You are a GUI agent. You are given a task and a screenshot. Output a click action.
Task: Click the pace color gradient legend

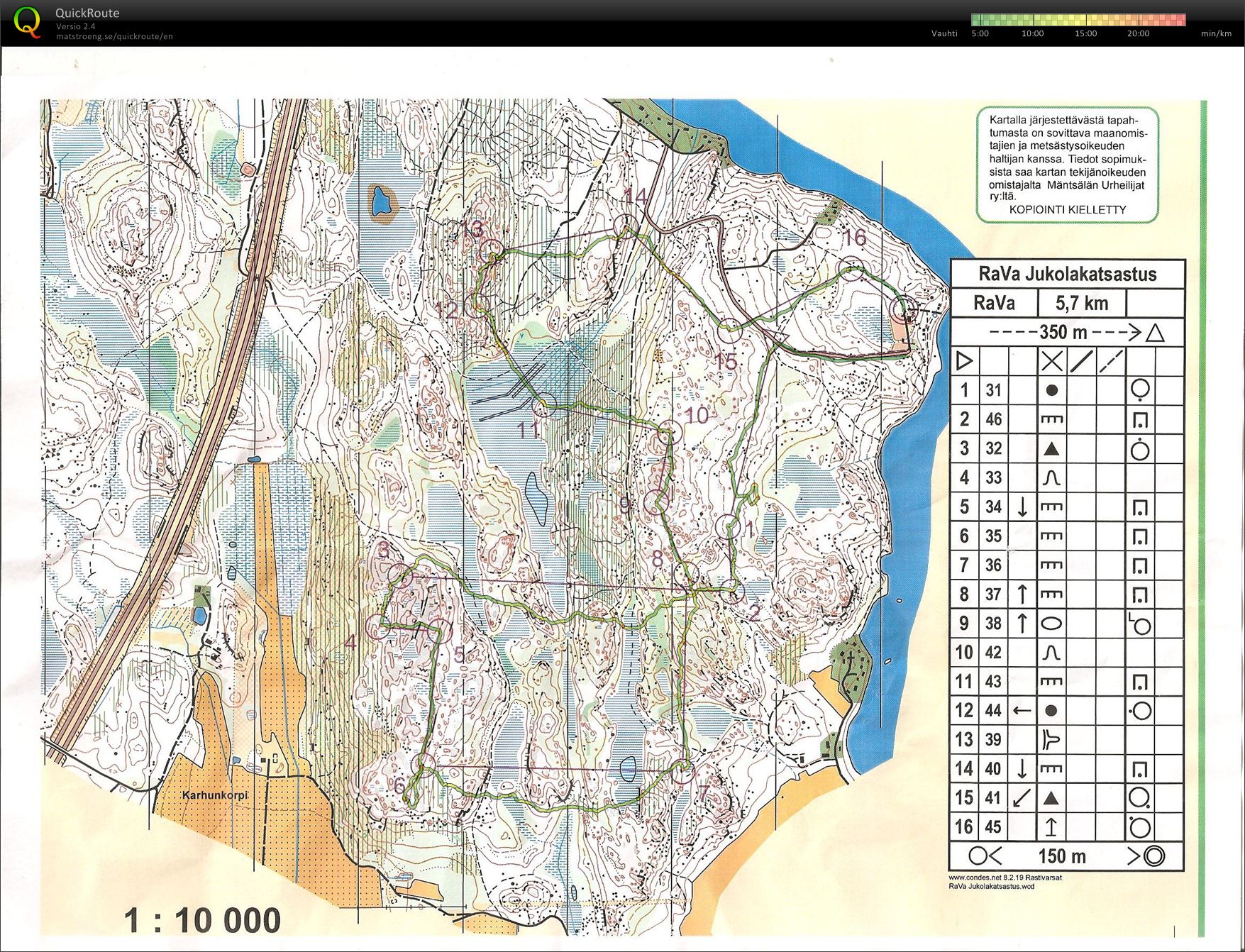(1078, 20)
